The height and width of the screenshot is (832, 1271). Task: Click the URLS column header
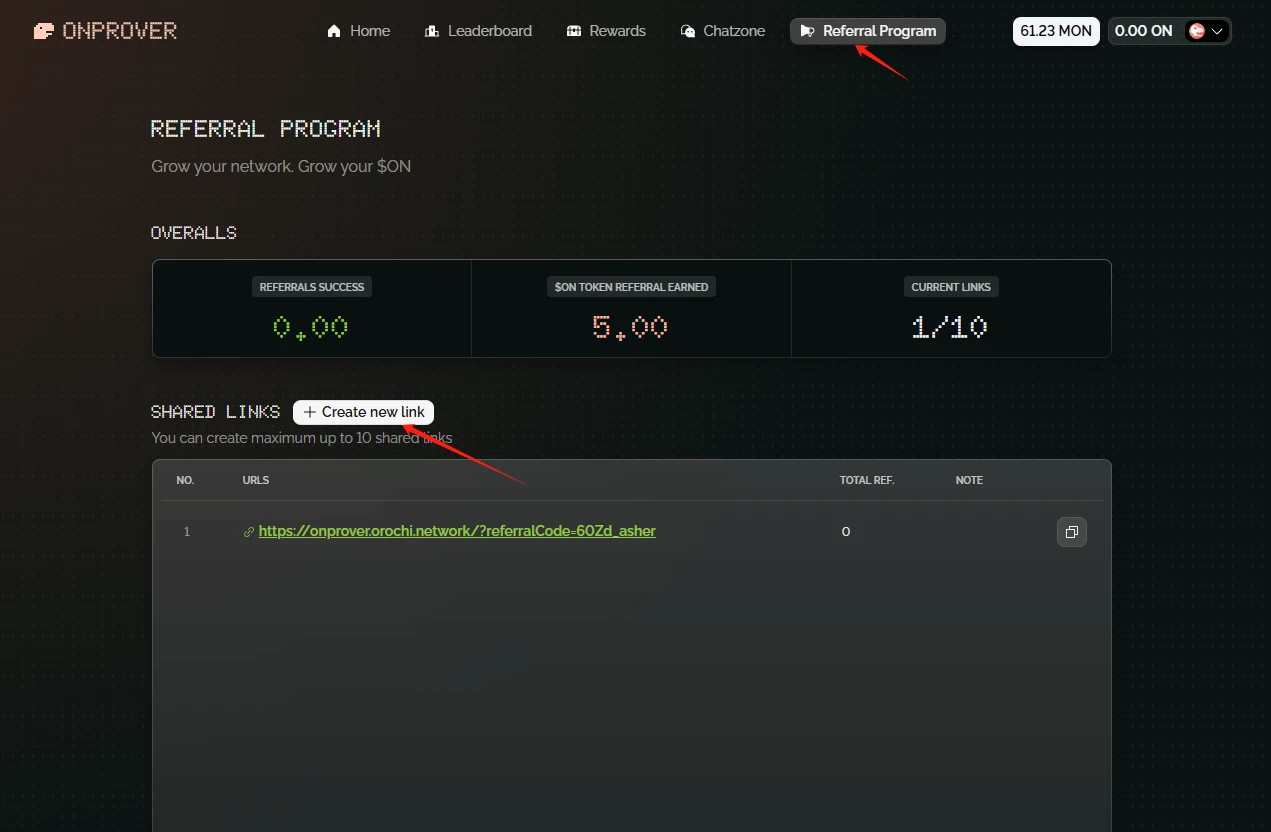256,480
